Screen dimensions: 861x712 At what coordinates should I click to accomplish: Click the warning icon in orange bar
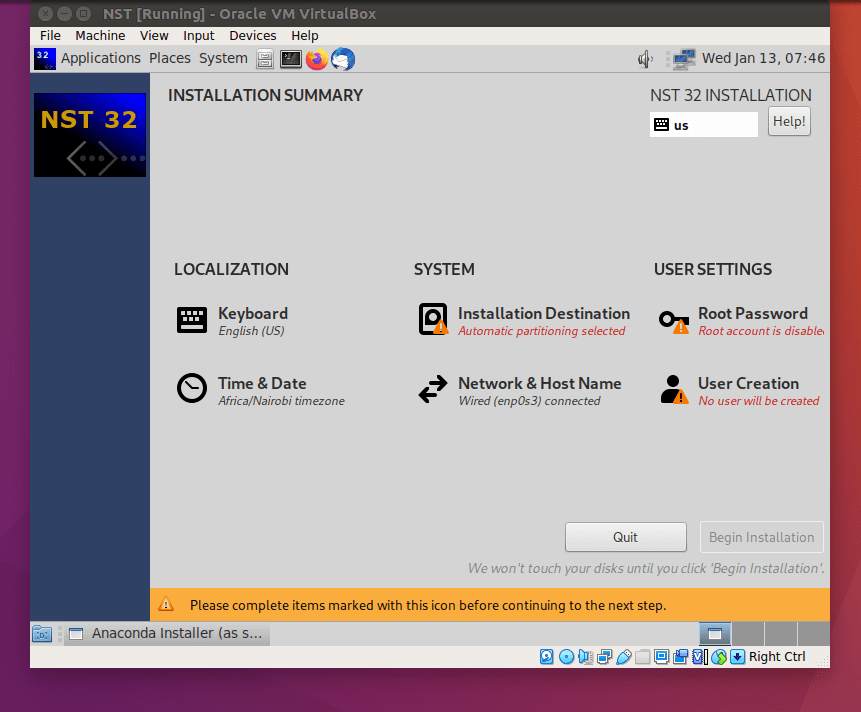166,605
